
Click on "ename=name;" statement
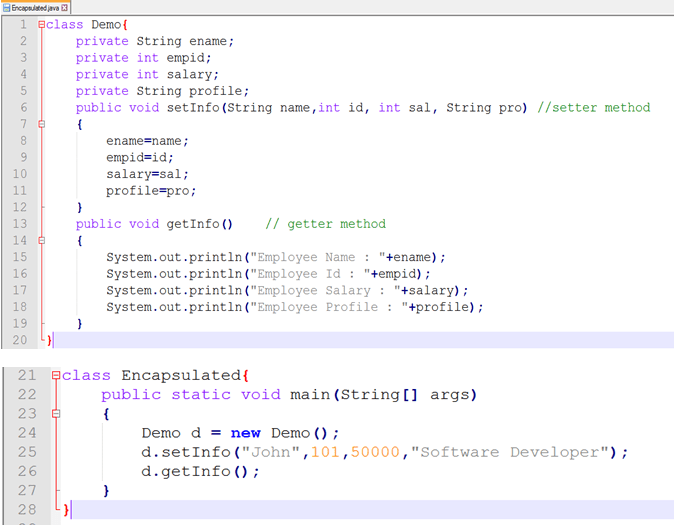pyautogui.click(x=147, y=141)
